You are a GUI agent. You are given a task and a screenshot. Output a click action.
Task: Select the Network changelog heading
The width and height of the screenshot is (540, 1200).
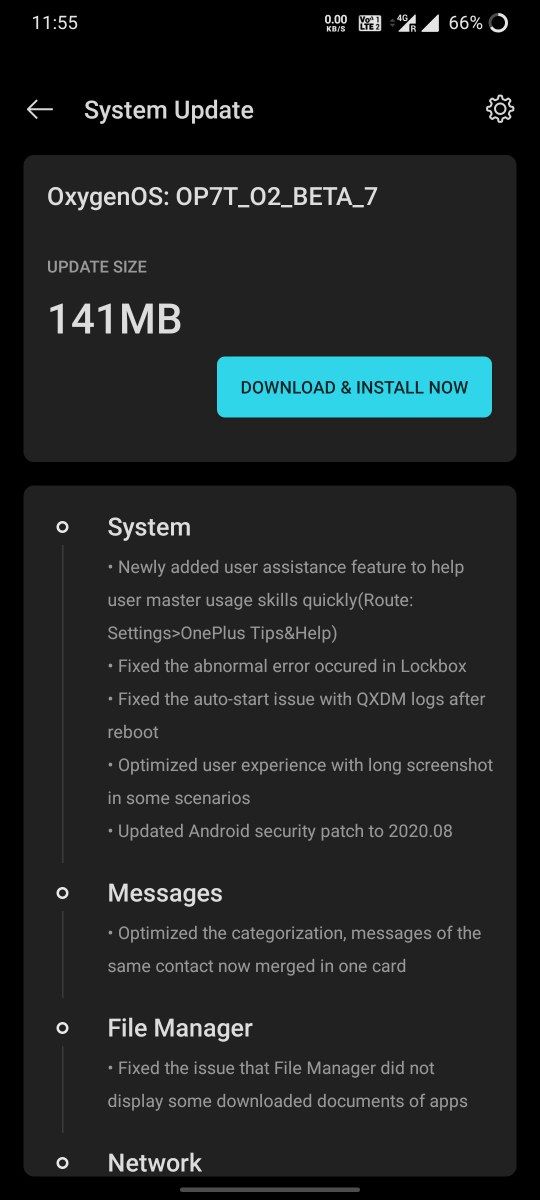click(x=155, y=1163)
